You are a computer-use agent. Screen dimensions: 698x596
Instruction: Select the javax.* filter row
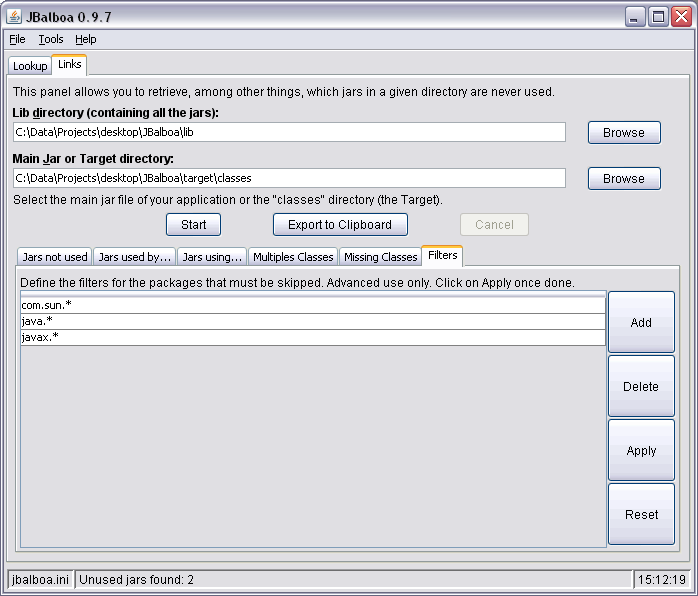click(x=313, y=337)
